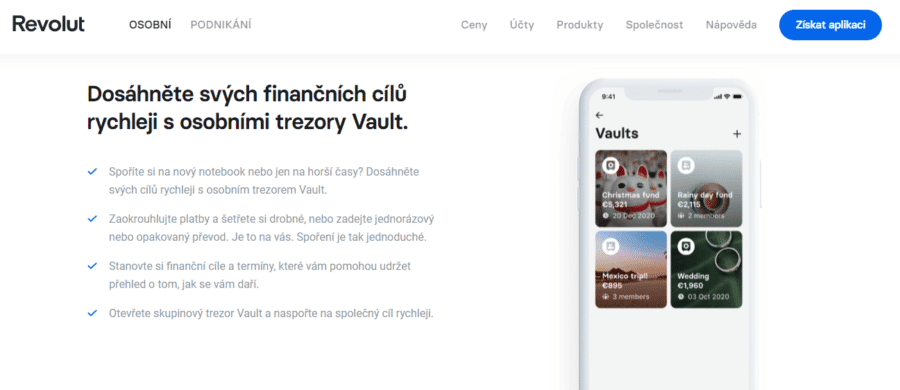Image resolution: width=900 pixels, height=390 pixels.
Task: Tap the plus icon beside Vaults
Action: coord(737,134)
